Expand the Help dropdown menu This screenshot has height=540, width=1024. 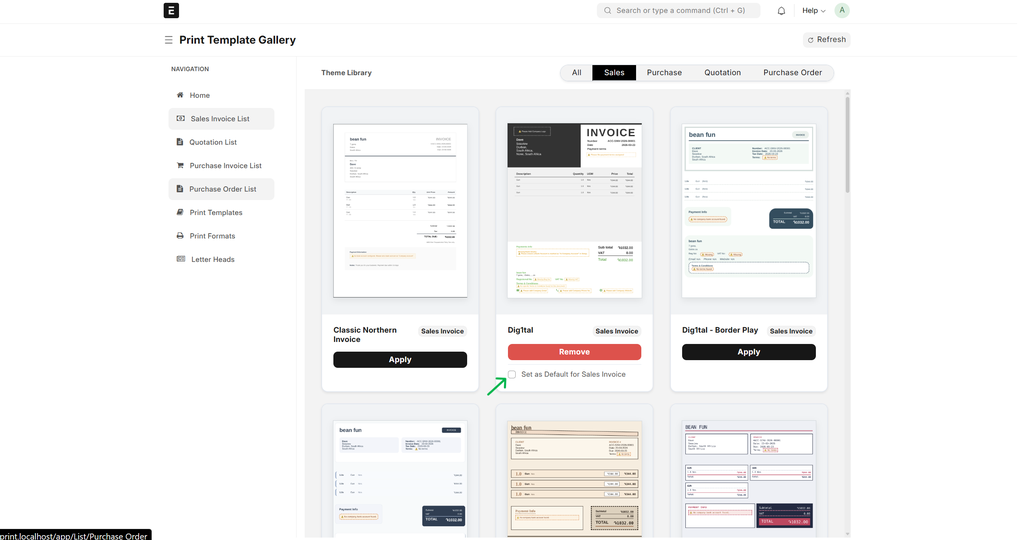(814, 11)
